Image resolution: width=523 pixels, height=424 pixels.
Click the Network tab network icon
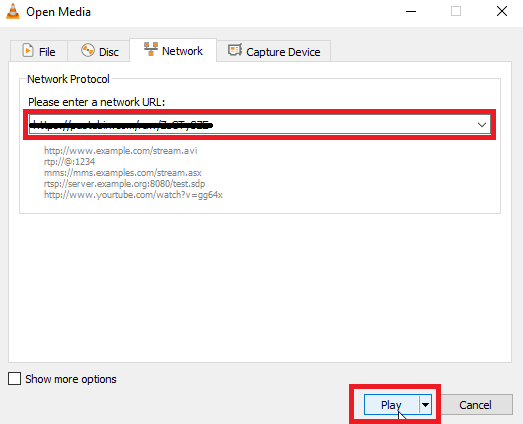(x=151, y=49)
